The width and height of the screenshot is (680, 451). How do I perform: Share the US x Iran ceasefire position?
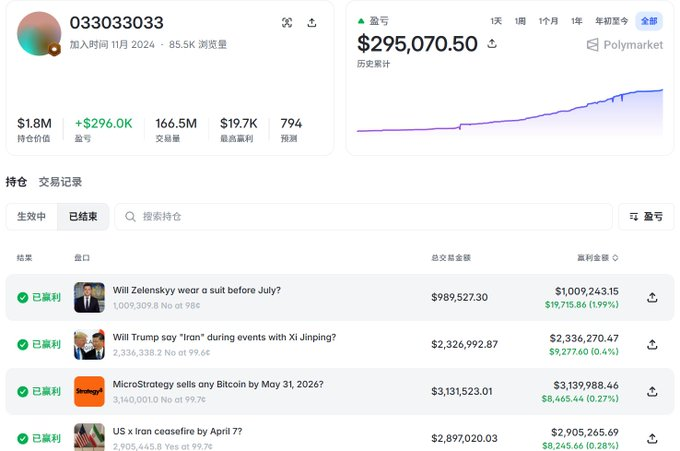point(652,438)
